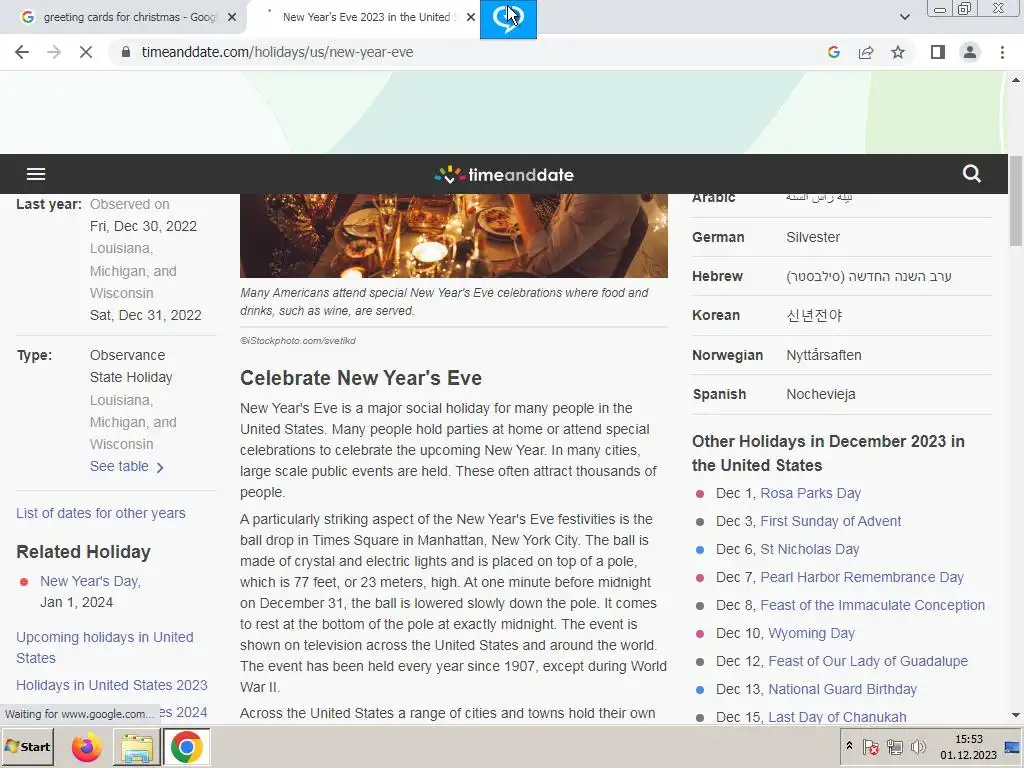This screenshot has width=1024, height=768.
Task: Open Feast of the Immaculate Conception
Action: pyautogui.click(x=872, y=605)
